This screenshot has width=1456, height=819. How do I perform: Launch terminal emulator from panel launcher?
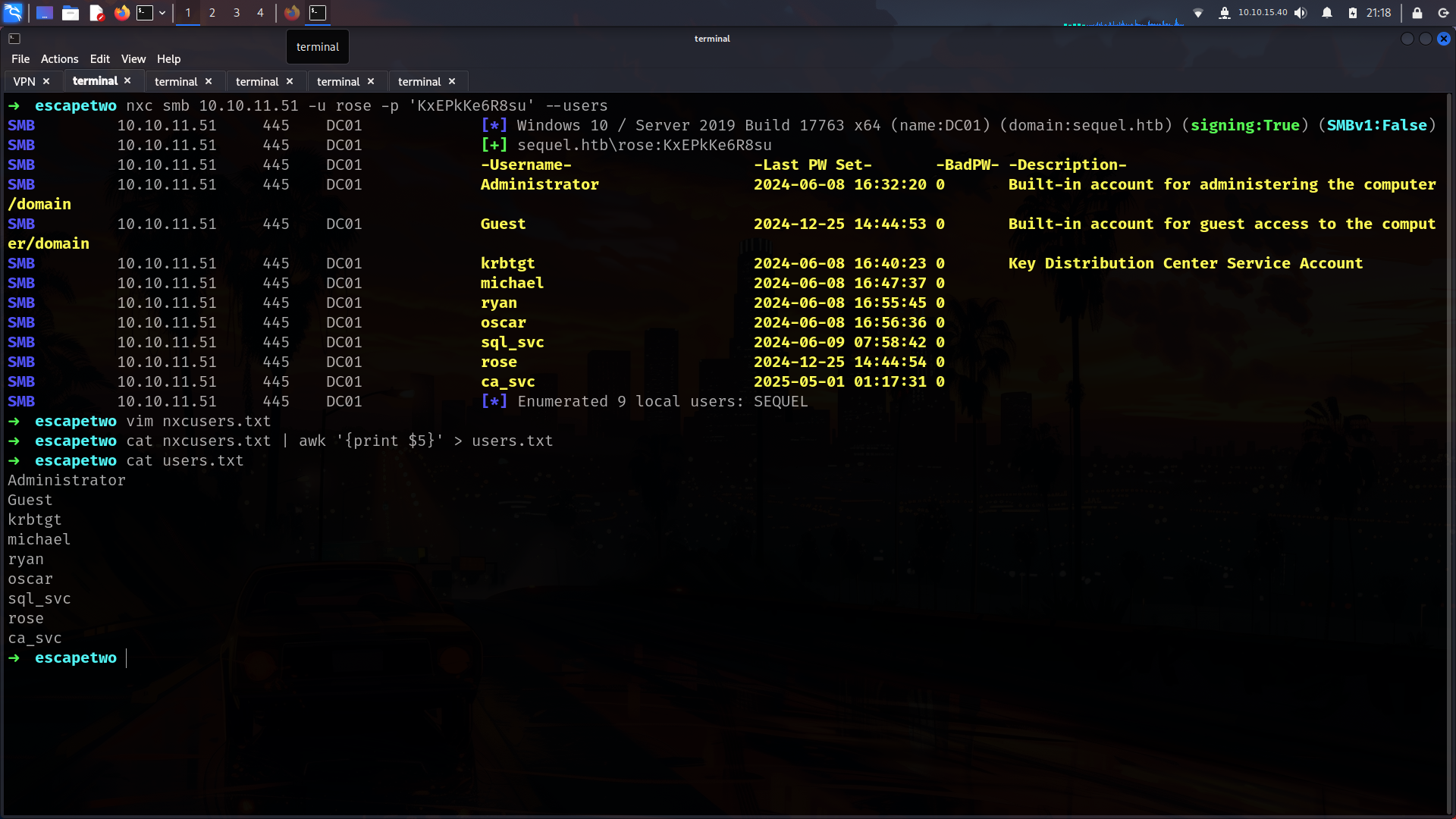point(145,12)
